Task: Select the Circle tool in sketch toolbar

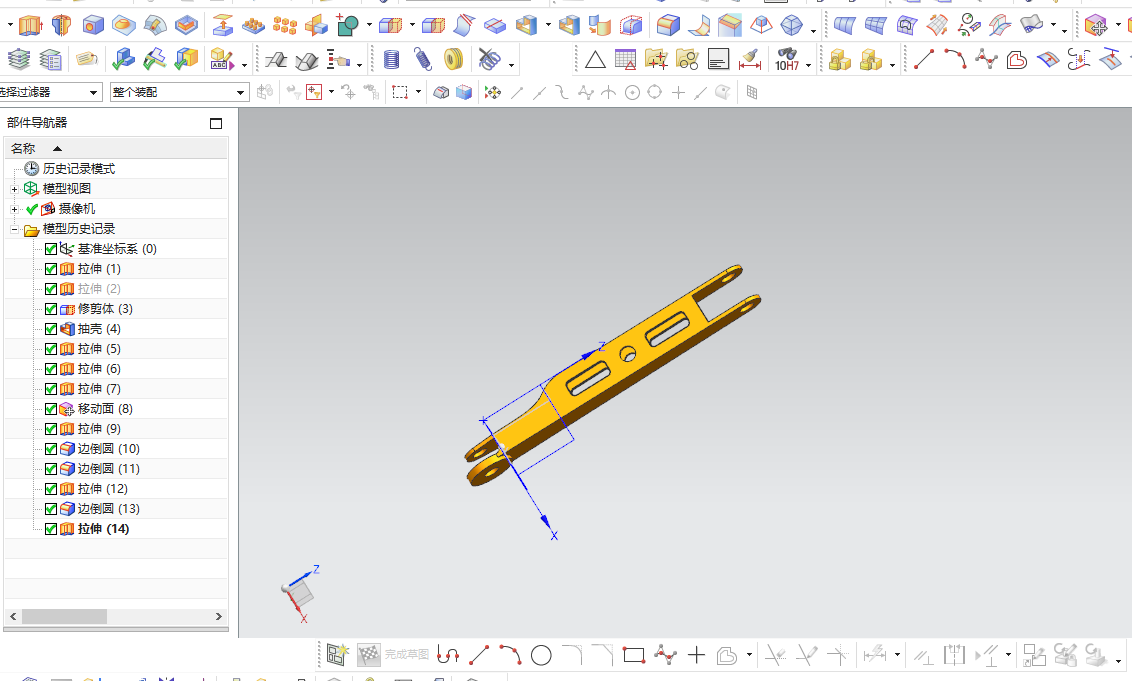Action: (x=541, y=655)
